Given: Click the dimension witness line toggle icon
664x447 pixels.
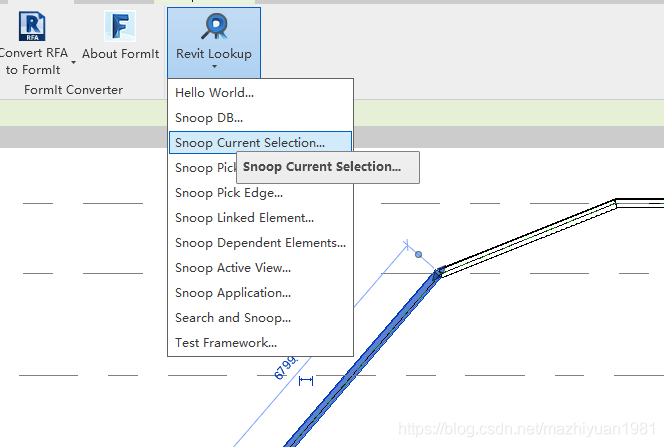Looking at the screenshot, I should tap(306, 381).
